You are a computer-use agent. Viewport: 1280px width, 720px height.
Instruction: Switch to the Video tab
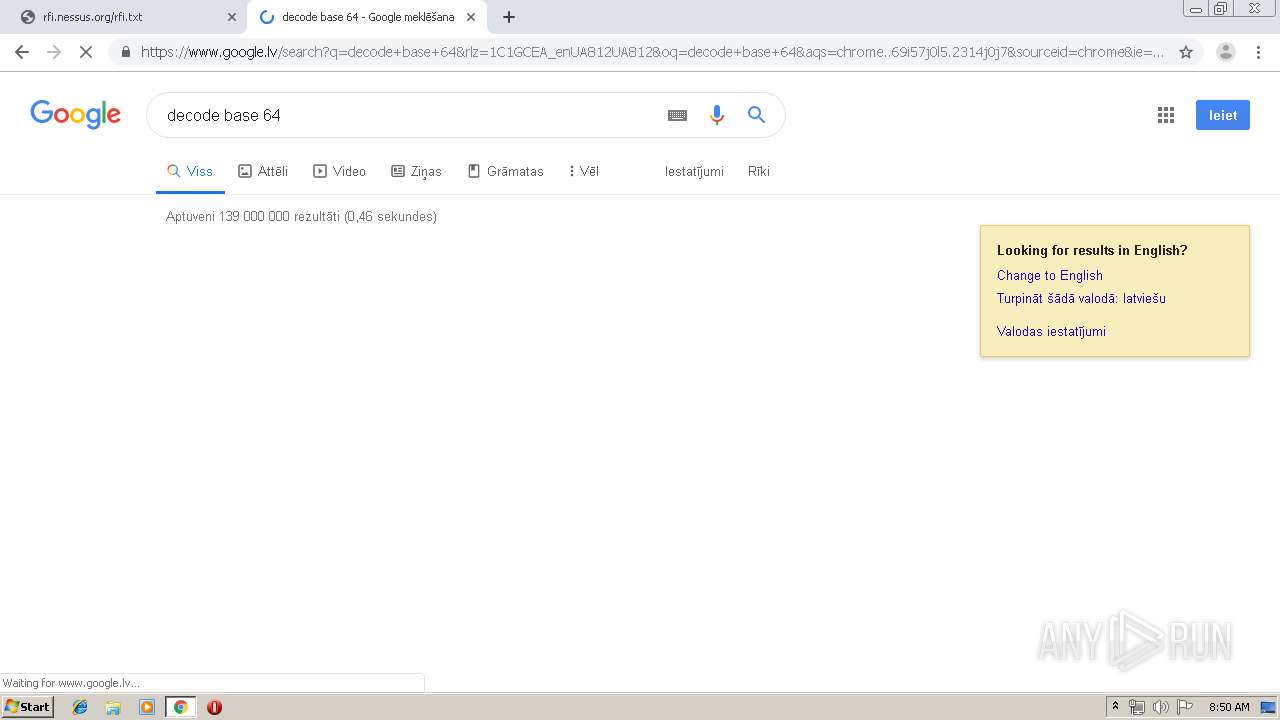pos(340,171)
